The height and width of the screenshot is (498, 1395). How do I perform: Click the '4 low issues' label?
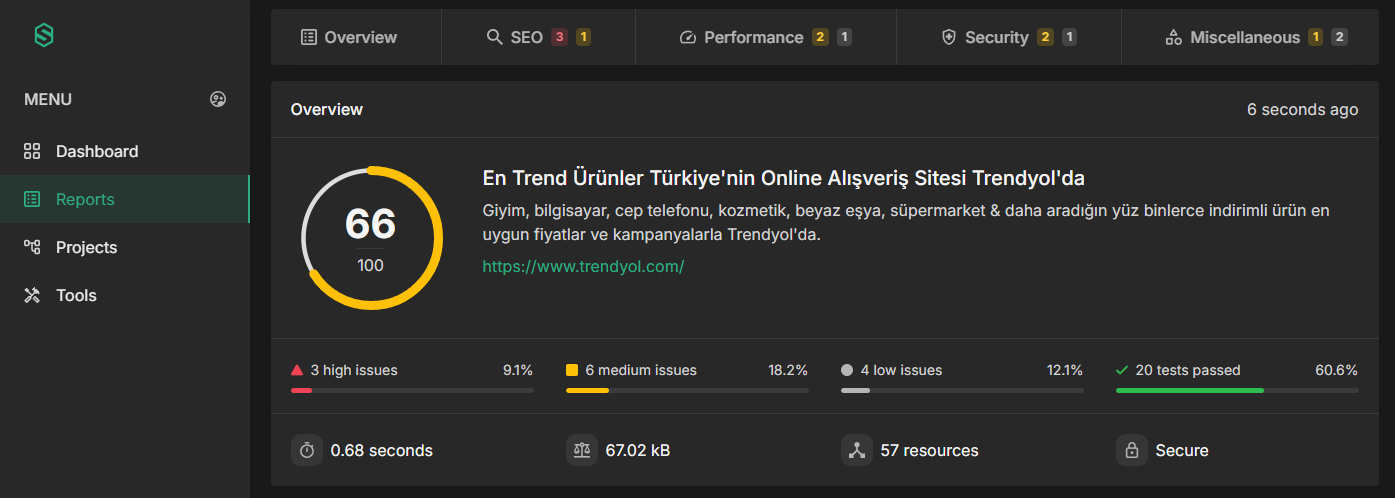click(901, 370)
